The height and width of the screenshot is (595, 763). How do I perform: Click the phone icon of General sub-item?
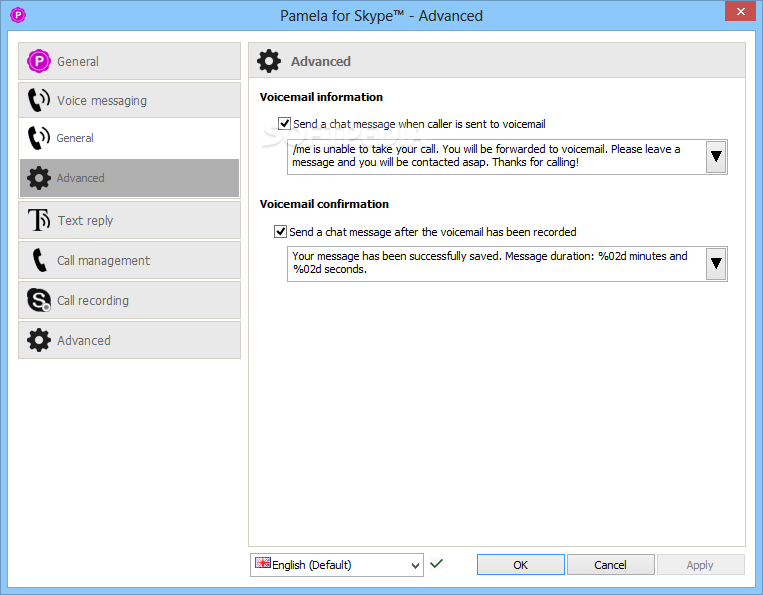click(x=39, y=138)
